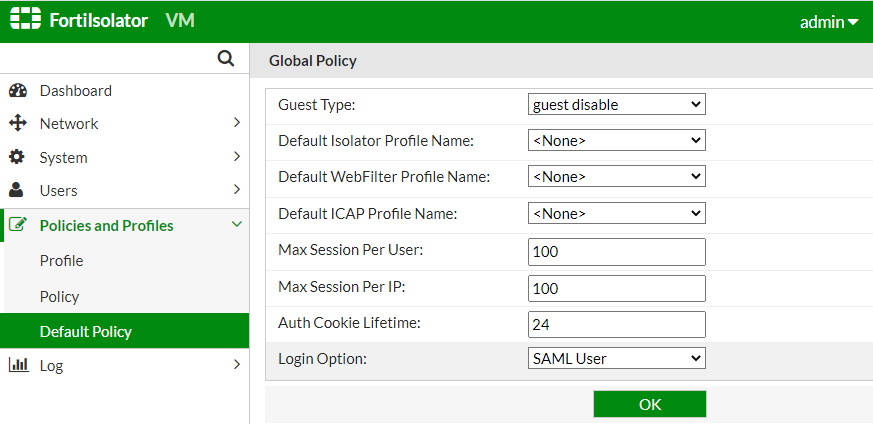Click the Global Policy heading
Screen dimensions: 873x424
click(312, 61)
